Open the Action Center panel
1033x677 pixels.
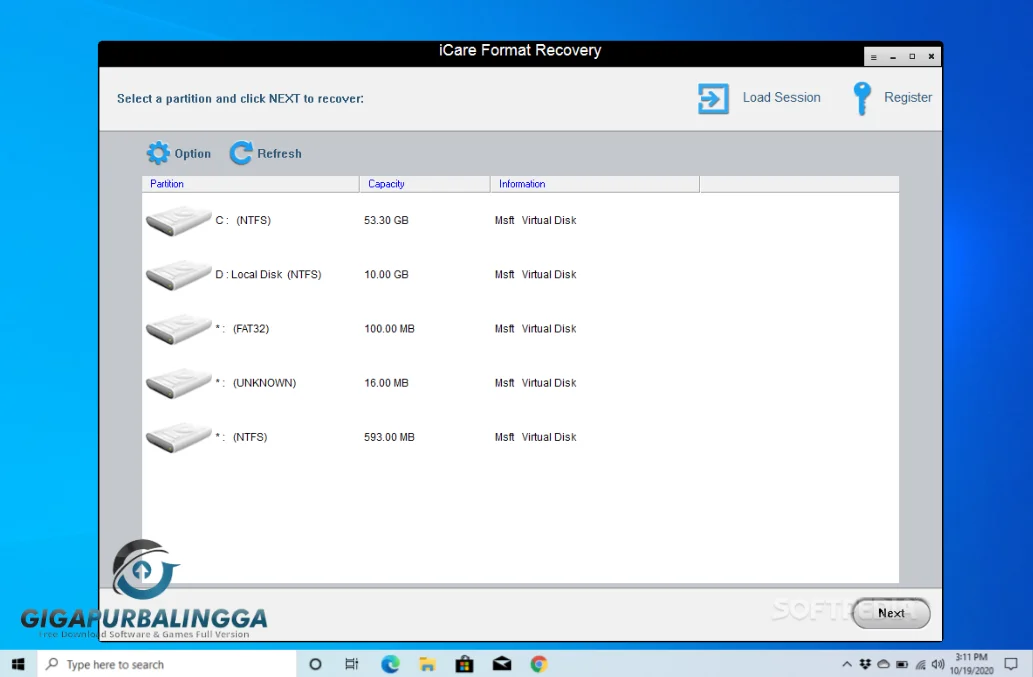(1010, 663)
